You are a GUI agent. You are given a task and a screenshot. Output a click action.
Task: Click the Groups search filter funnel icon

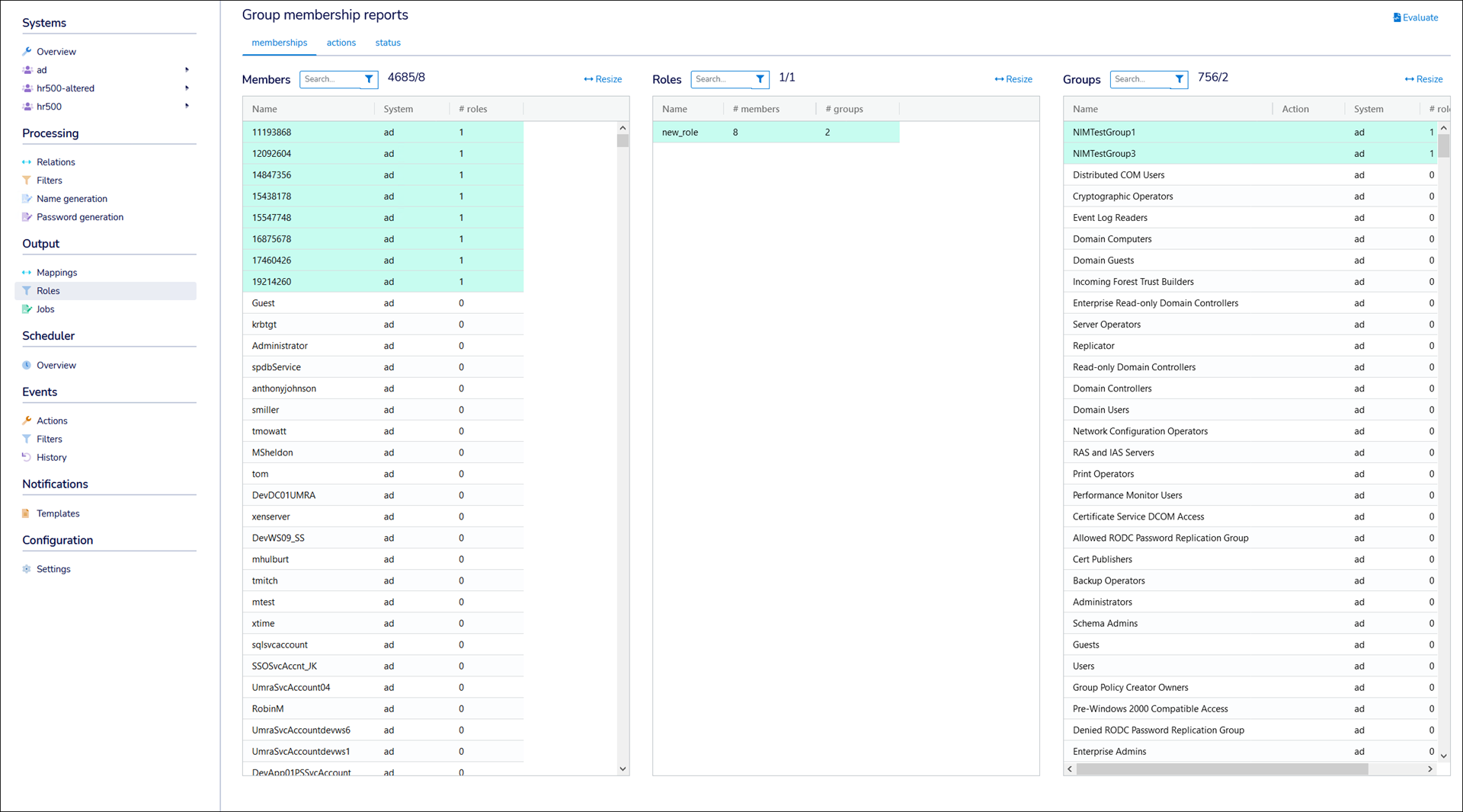pos(1179,79)
